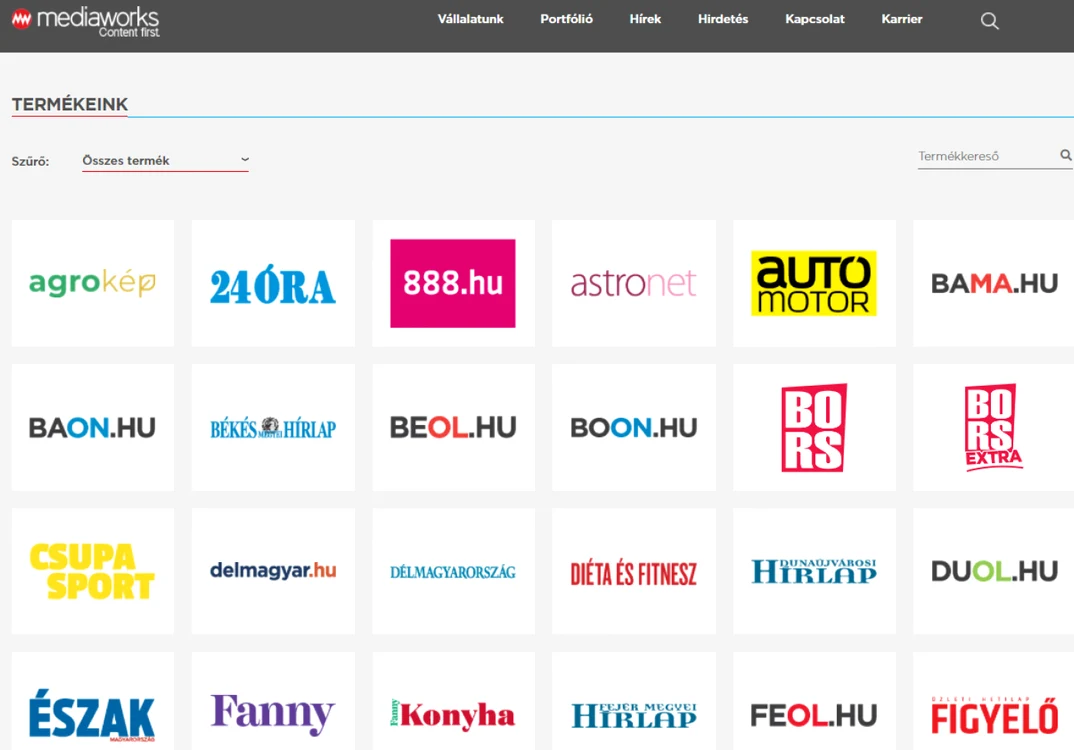1074x750 pixels.
Task: Click the Szűrő: filter label
Action: (x=30, y=162)
